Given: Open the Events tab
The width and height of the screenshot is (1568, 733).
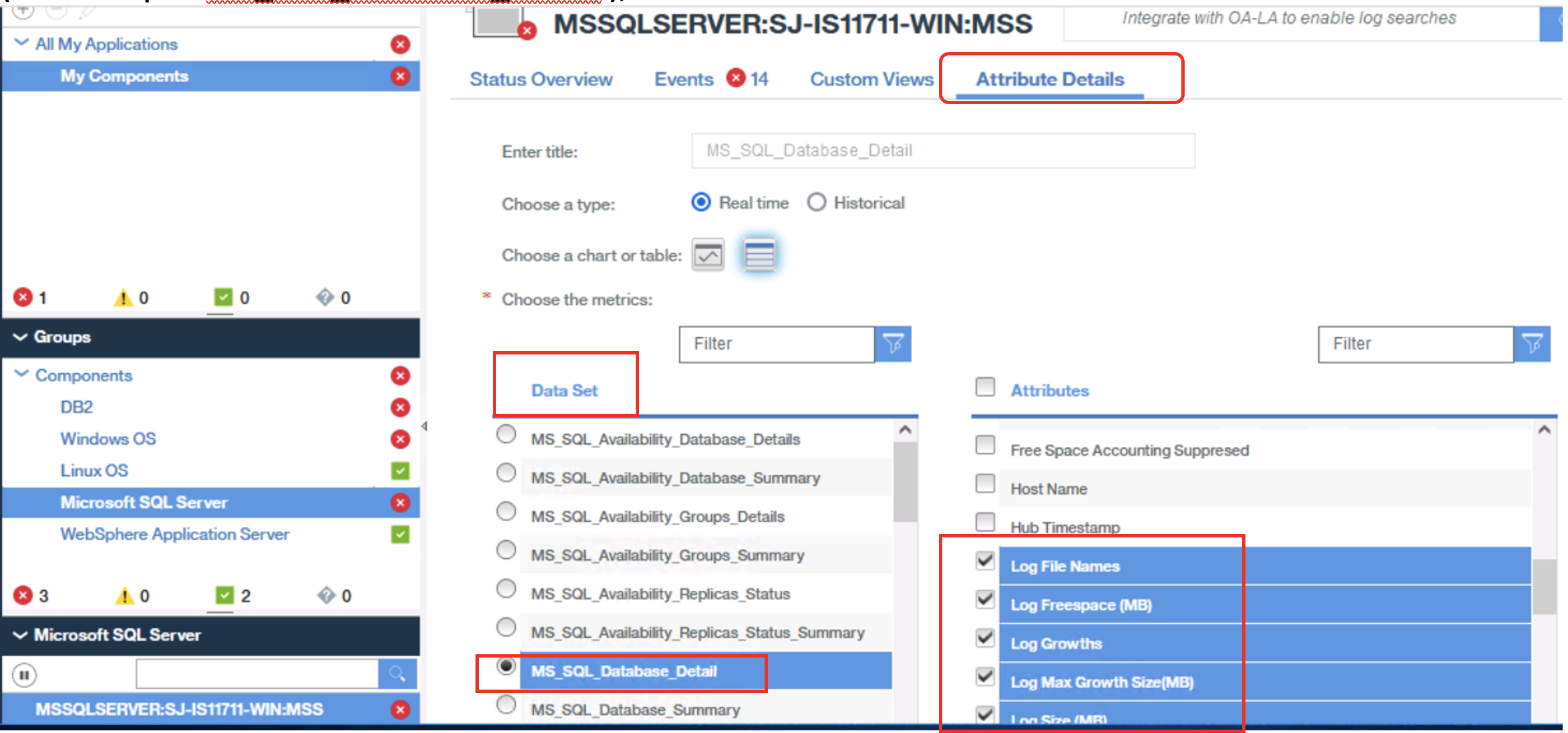Looking at the screenshot, I should pos(684,79).
